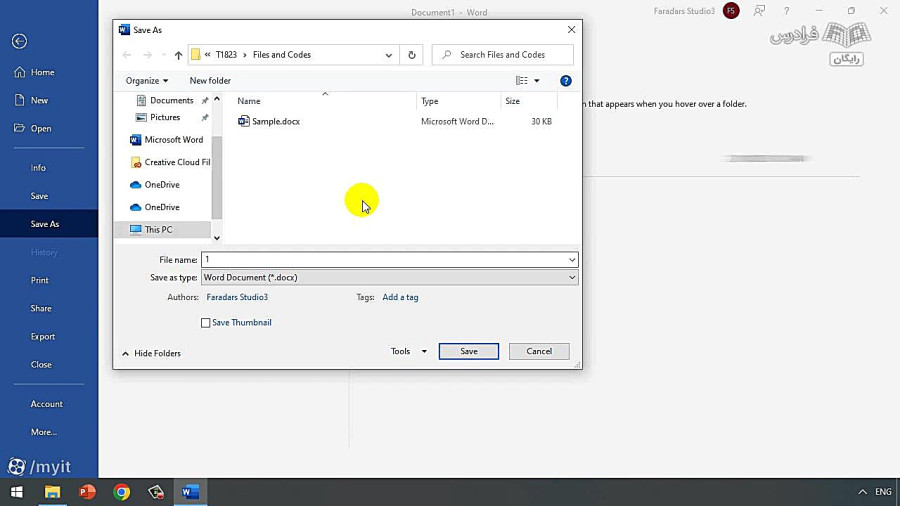
Task: Click the feedback icon in Word title bar
Action: pyautogui.click(x=759, y=11)
